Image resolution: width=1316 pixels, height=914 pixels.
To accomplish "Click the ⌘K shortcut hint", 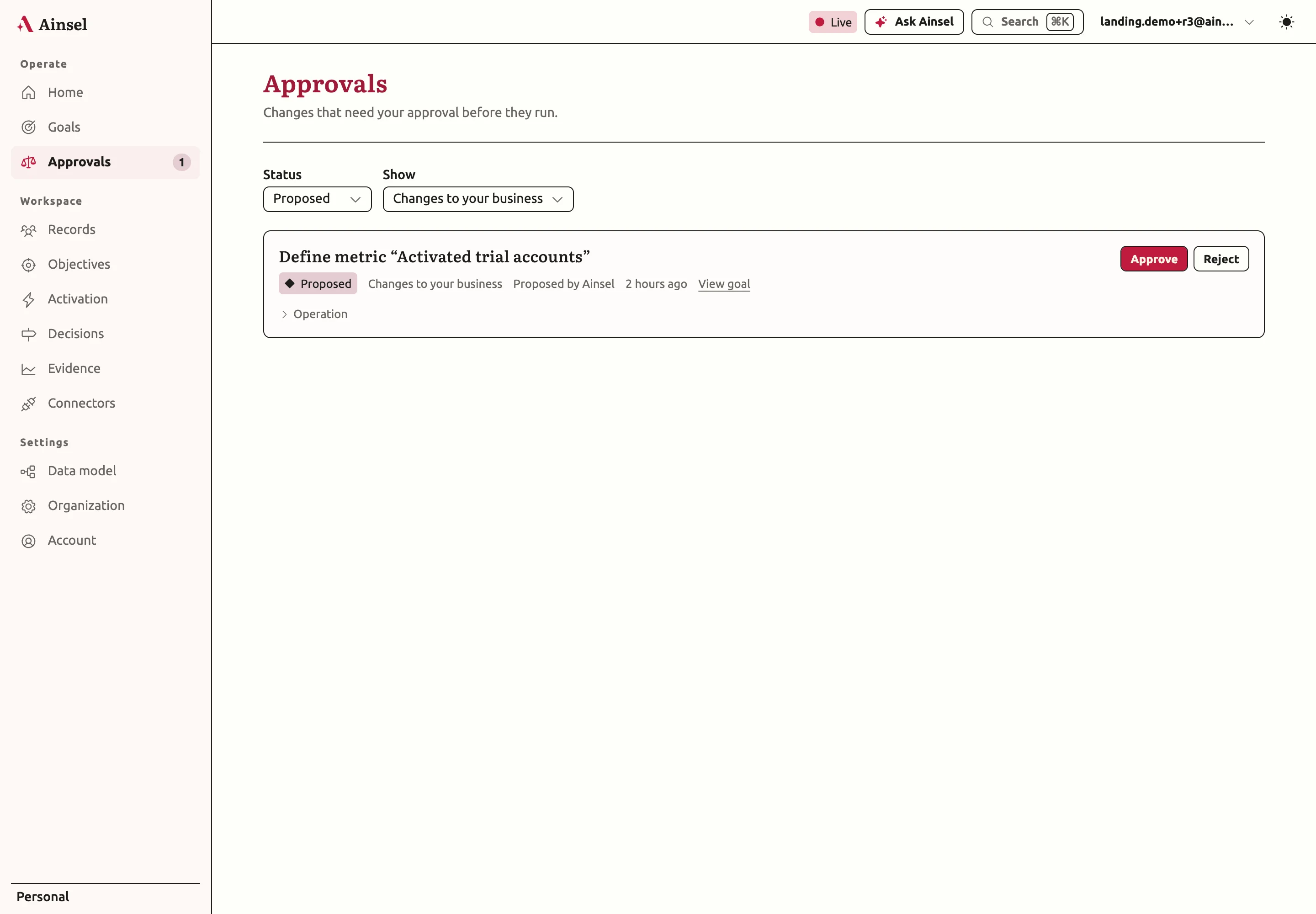I will coord(1060,22).
